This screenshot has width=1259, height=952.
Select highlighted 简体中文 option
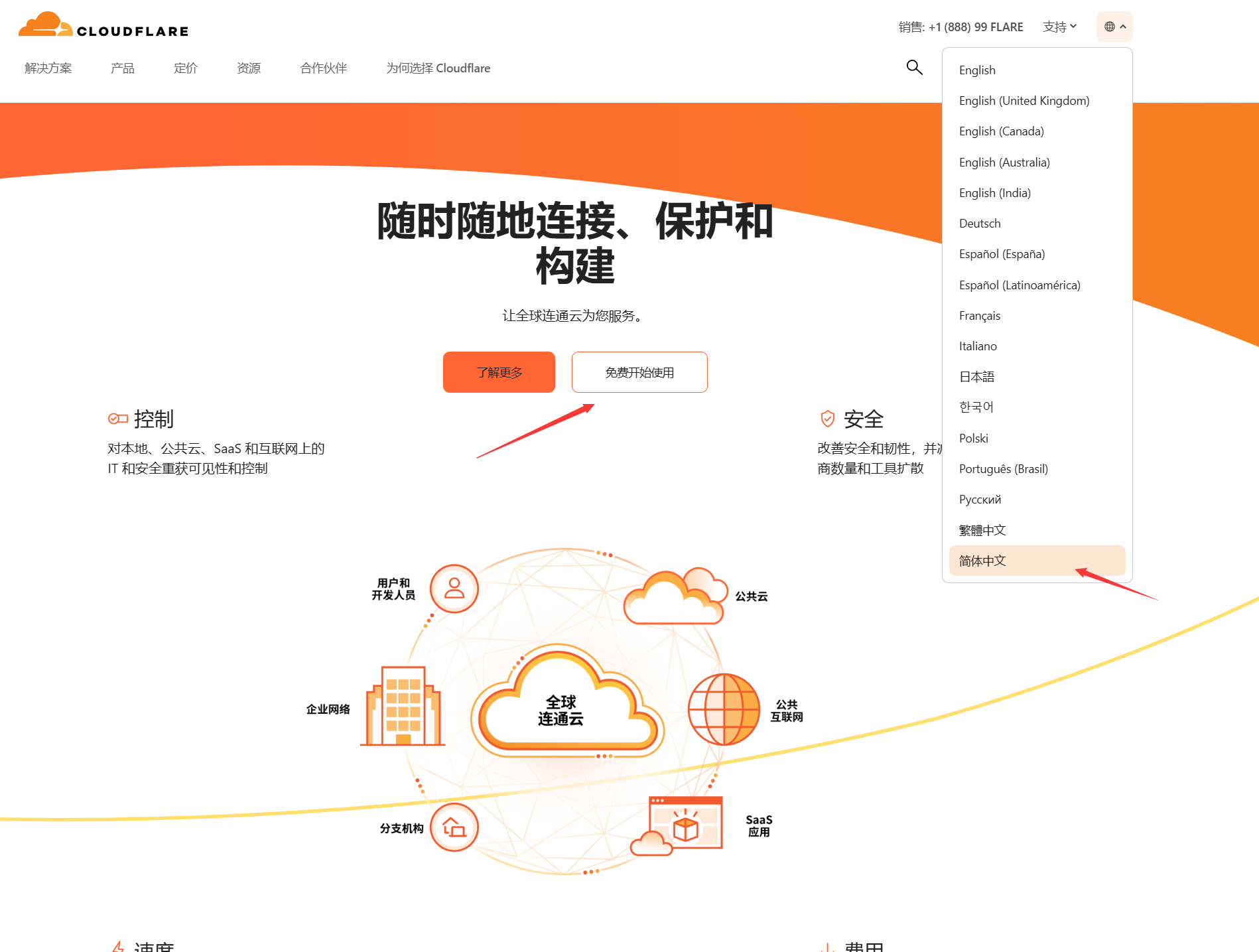[1037, 561]
